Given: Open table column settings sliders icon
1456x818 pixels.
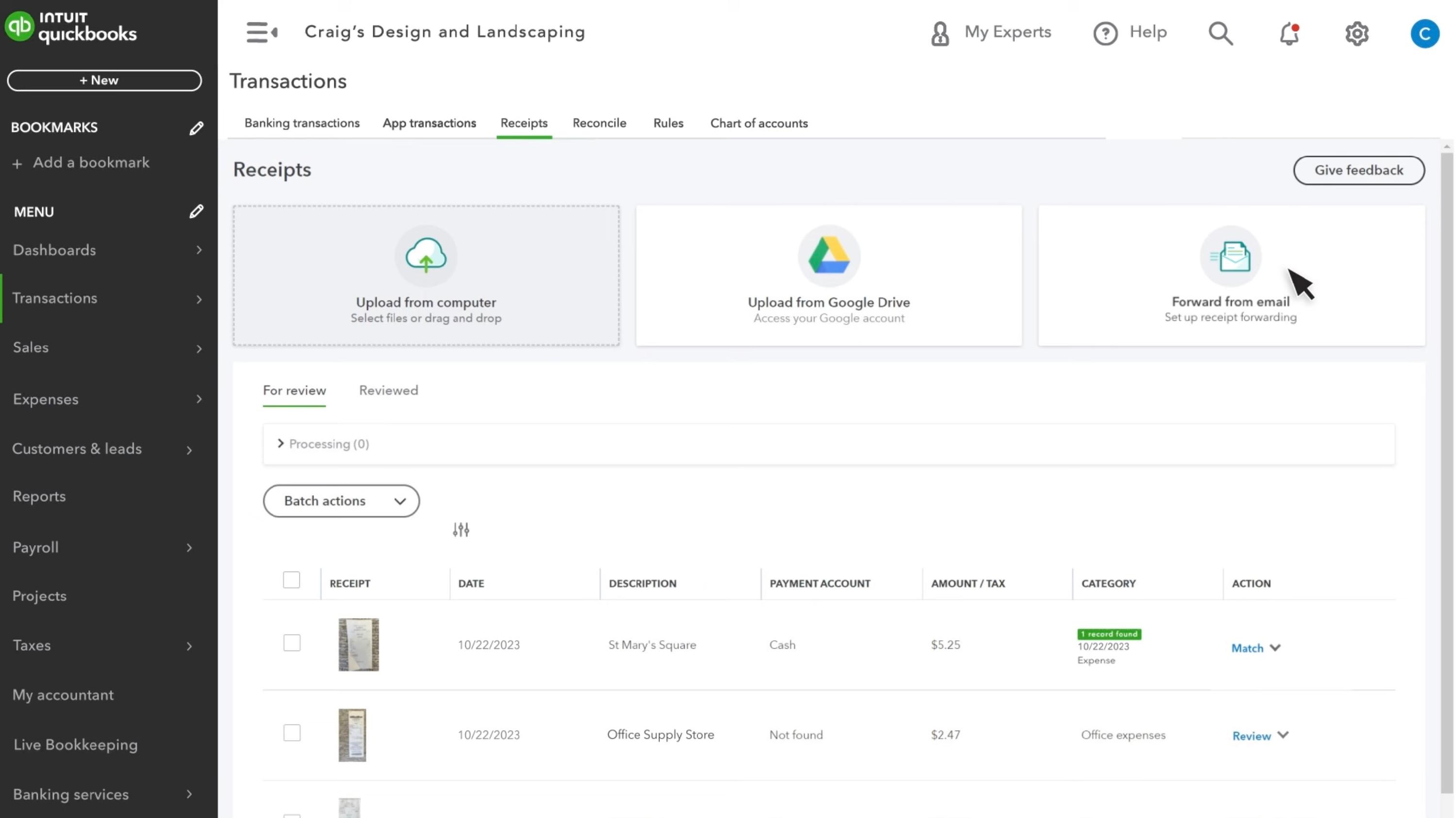Looking at the screenshot, I should click(x=461, y=529).
